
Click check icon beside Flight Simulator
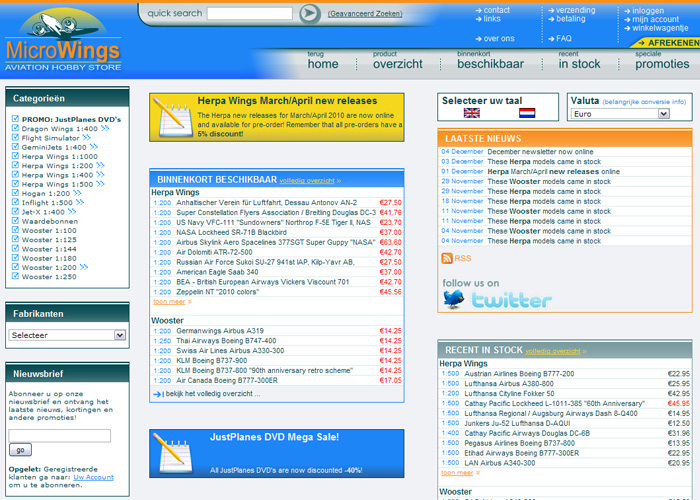(x=15, y=138)
